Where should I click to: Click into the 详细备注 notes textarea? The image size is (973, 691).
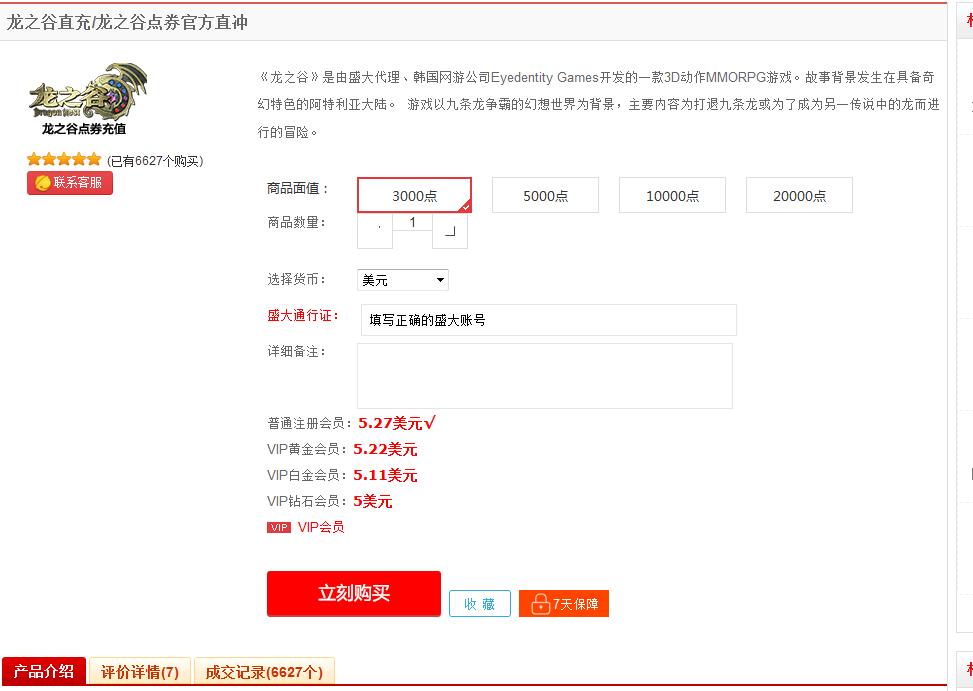545,376
